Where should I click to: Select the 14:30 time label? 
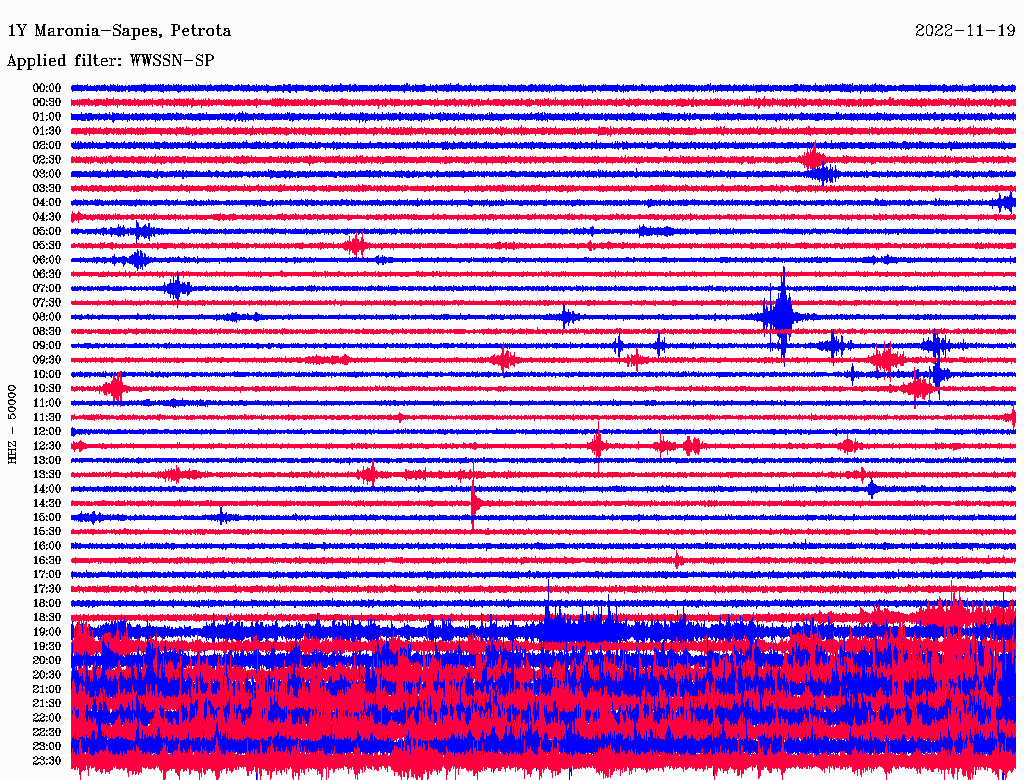[x=47, y=503]
